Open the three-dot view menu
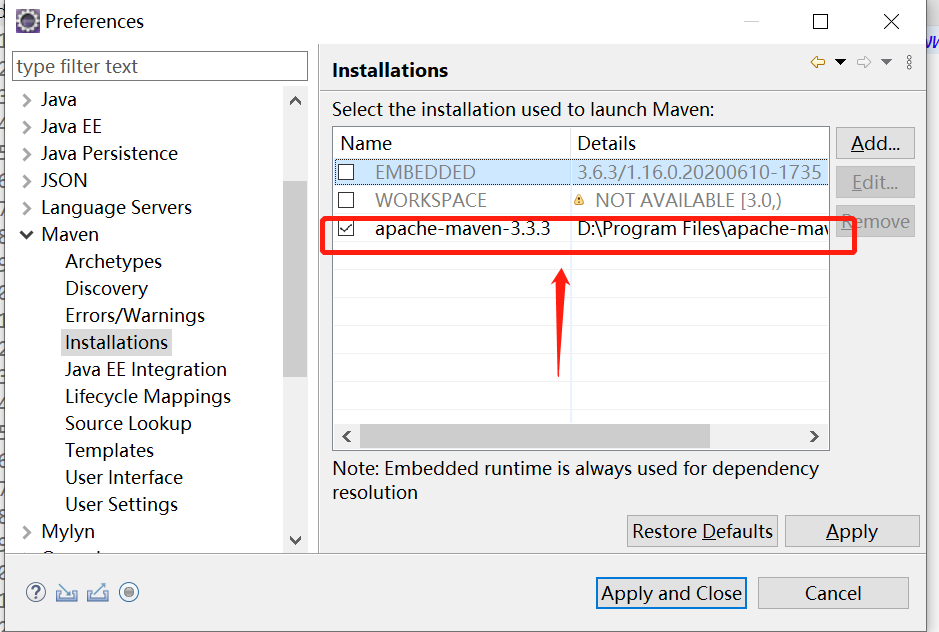Image resolution: width=939 pixels, height=632 pixels. click(x=909, y=62)
